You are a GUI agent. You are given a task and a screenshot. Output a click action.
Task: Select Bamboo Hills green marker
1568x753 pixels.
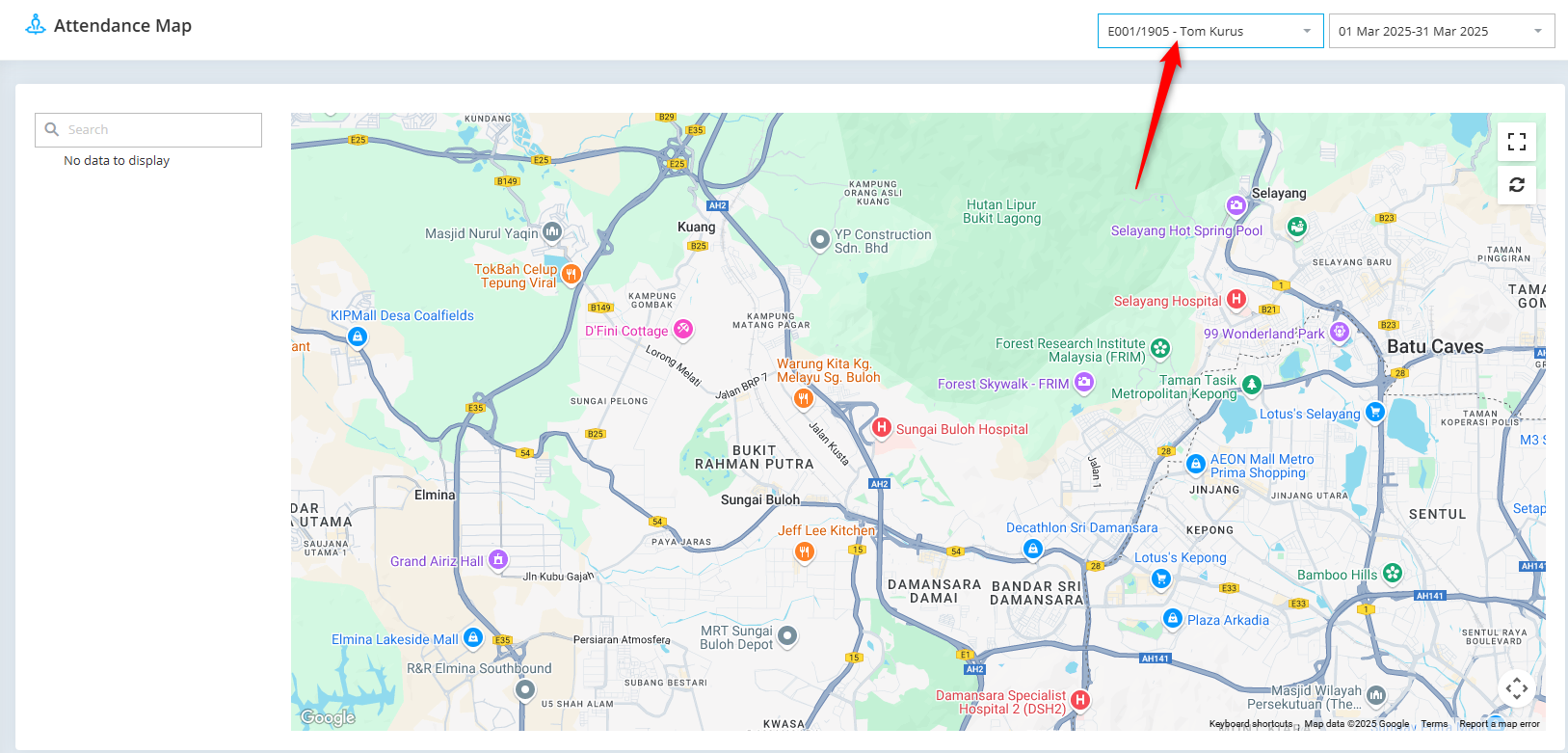1392,573
